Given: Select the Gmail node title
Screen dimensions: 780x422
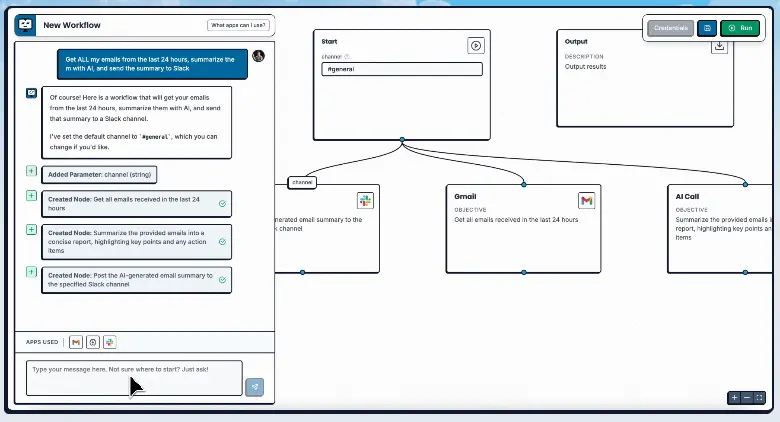Looking at the screenshot, I should [x=465, y=197].
